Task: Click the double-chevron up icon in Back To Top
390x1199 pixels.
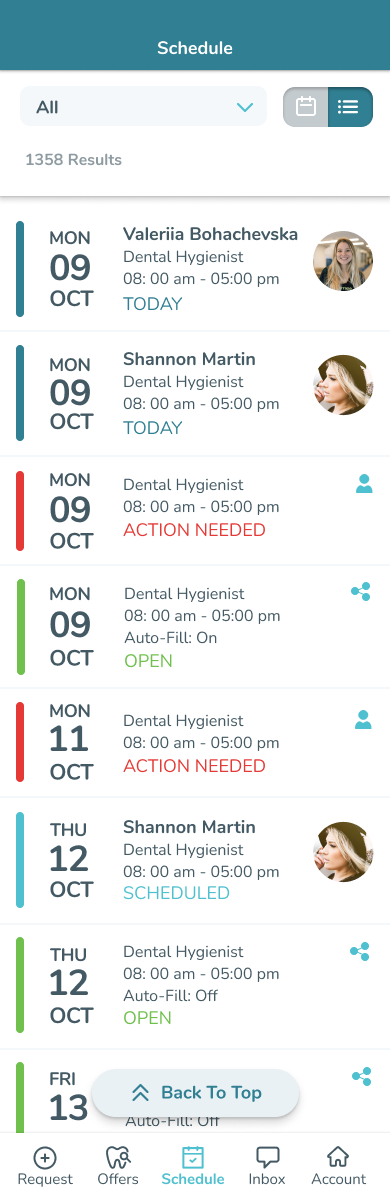Action: click(140, 1093)
